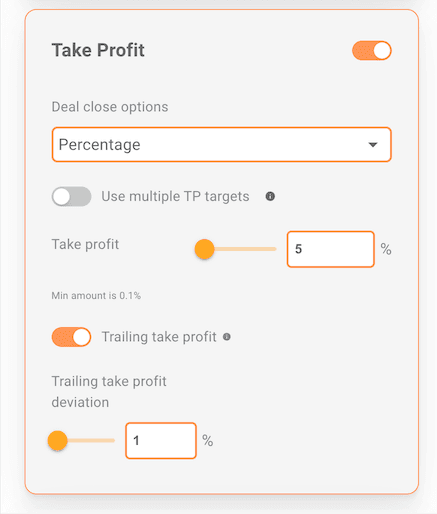The width and height of the screenshot is (437, 514).
Task: Click the dropdown arrow beside Percentage
Action: 373,145
